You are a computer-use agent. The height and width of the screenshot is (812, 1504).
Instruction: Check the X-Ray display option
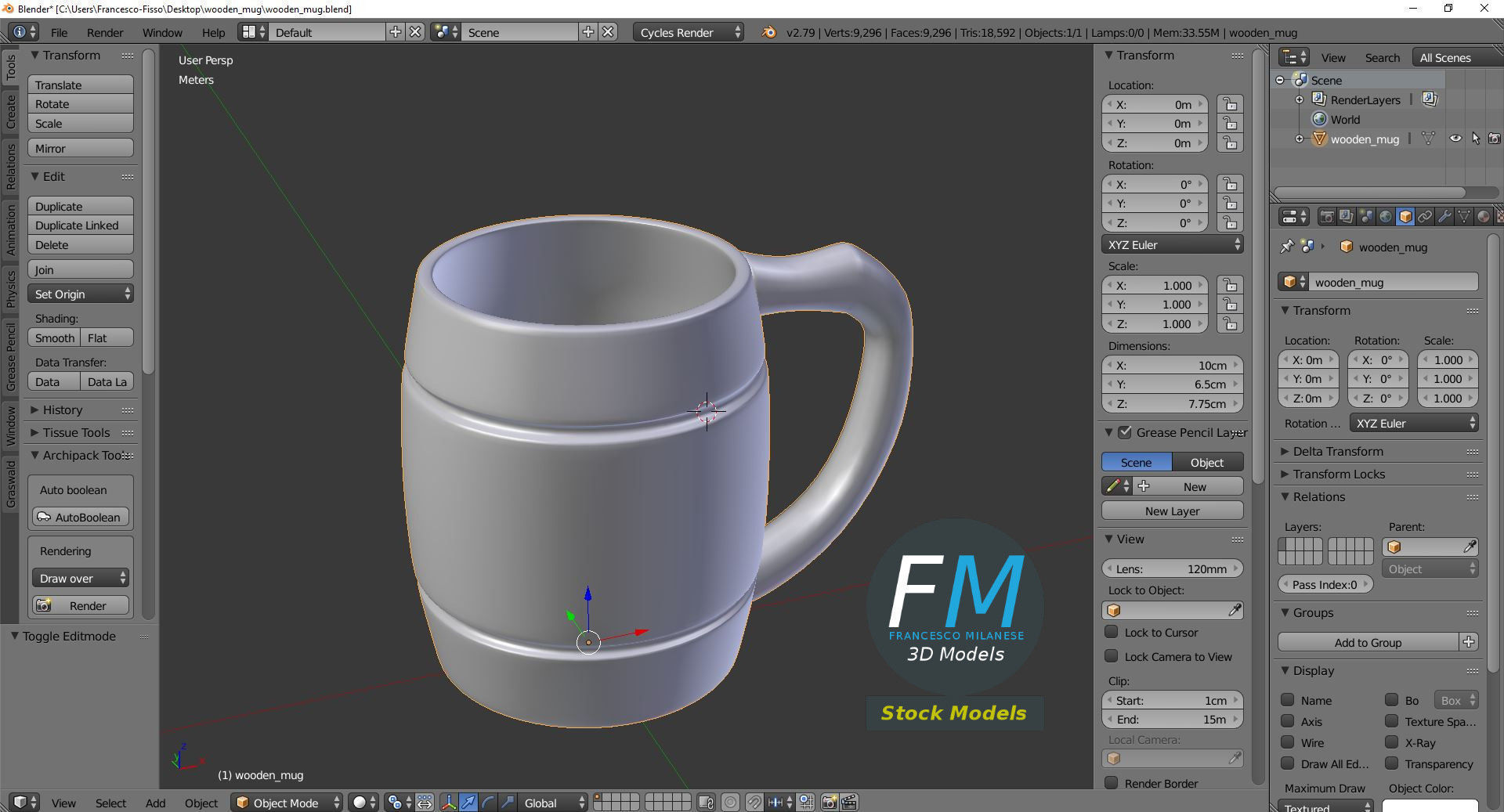click(1391, 742)
